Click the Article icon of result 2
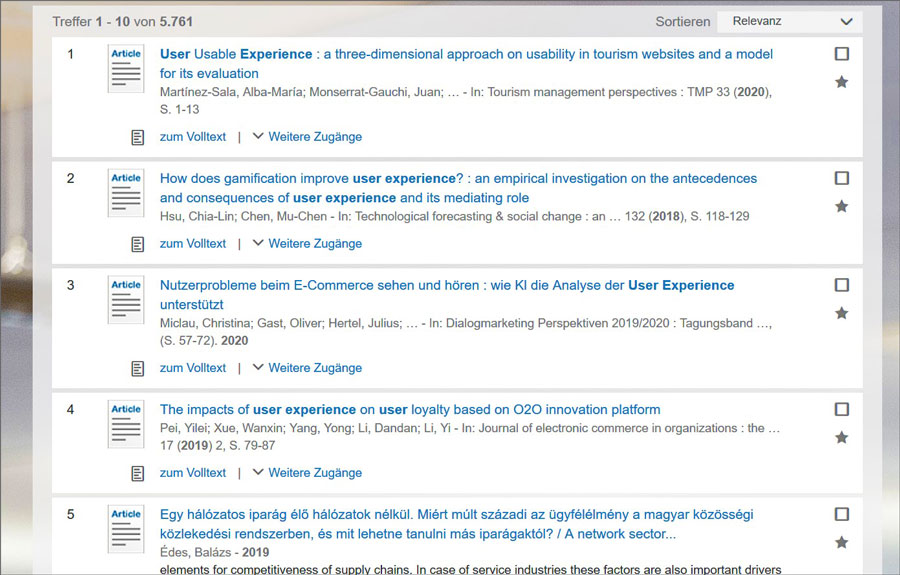Screen dimensions: 900x575 click(126, 193)
